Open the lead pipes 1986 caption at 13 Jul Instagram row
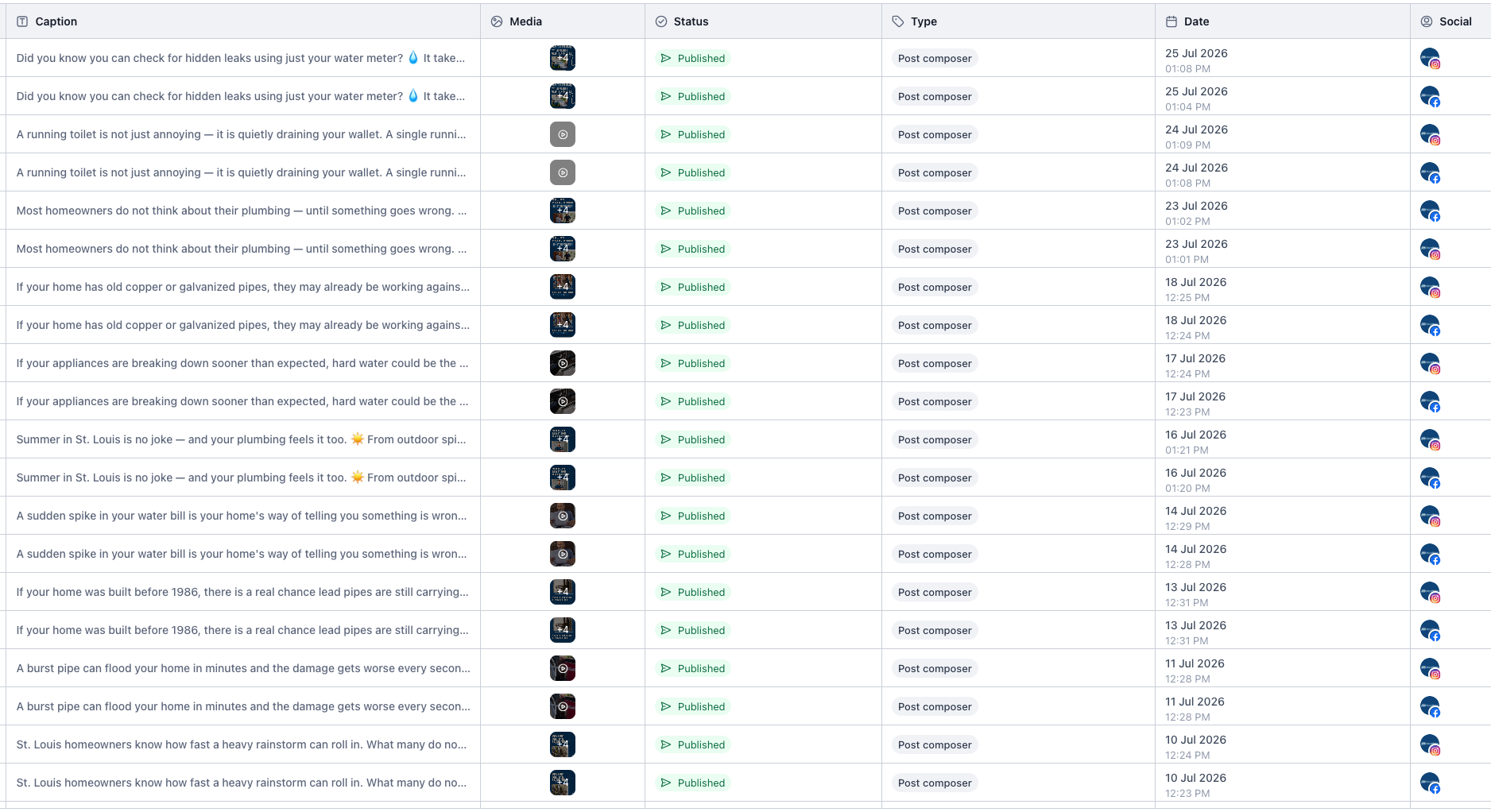This screenshot has width=1491, height=812. pyautogui.click(x=242, y=592)
